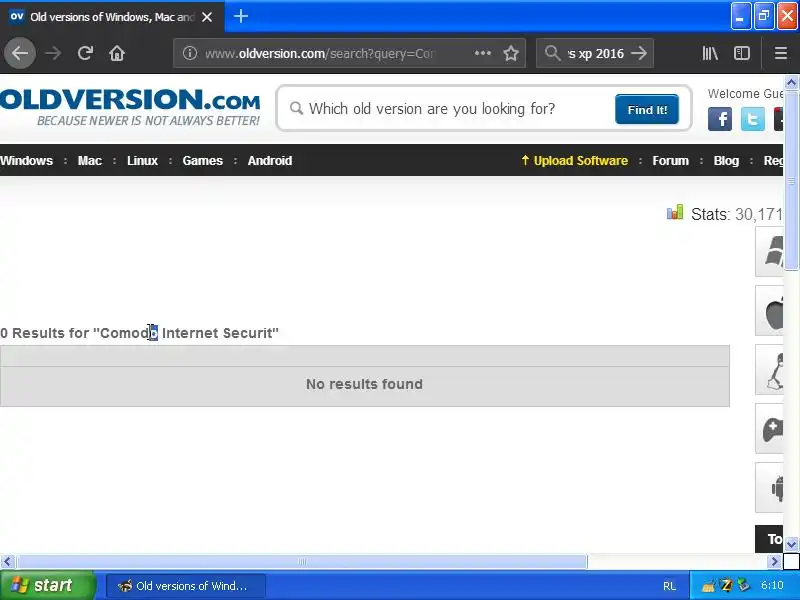
Task: Click the Windows logo side button
Action: 769,251
